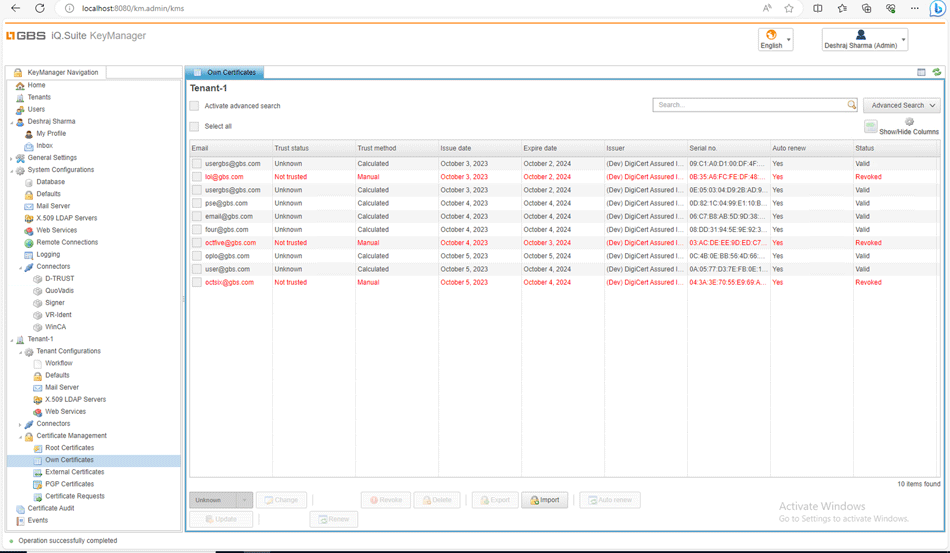Image resolution: width=950 pixels, height=553 pixels.
Task: Click the refresh icon in tab bar
Action: 937,72
